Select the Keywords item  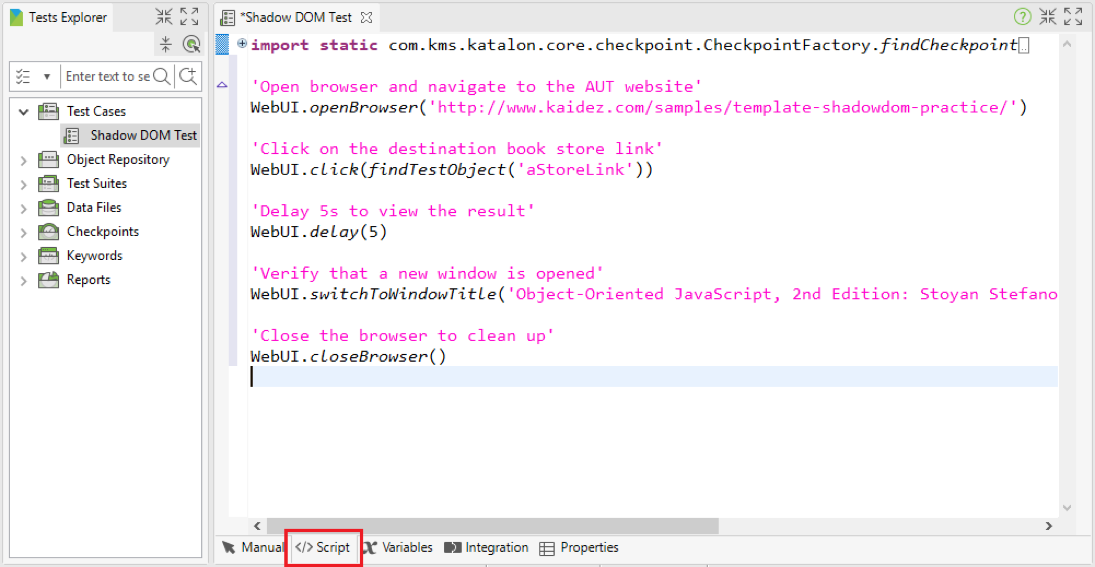coord(95,256)
